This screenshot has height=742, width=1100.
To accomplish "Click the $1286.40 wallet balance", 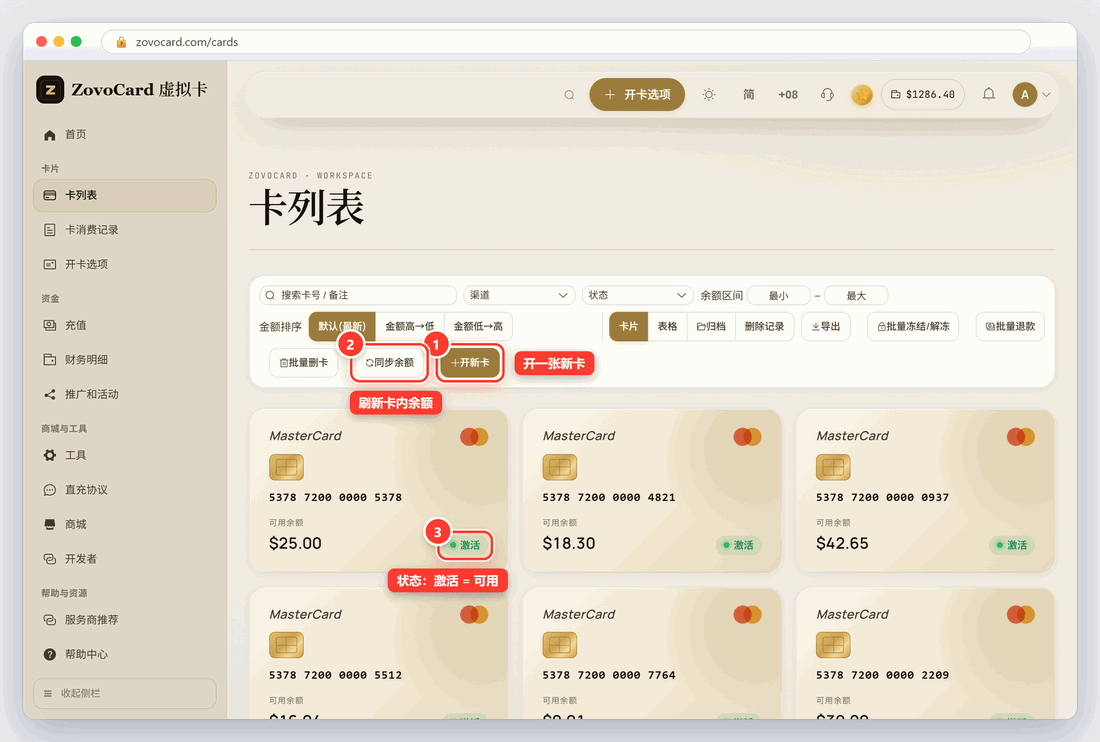I will tap(923, 95).
